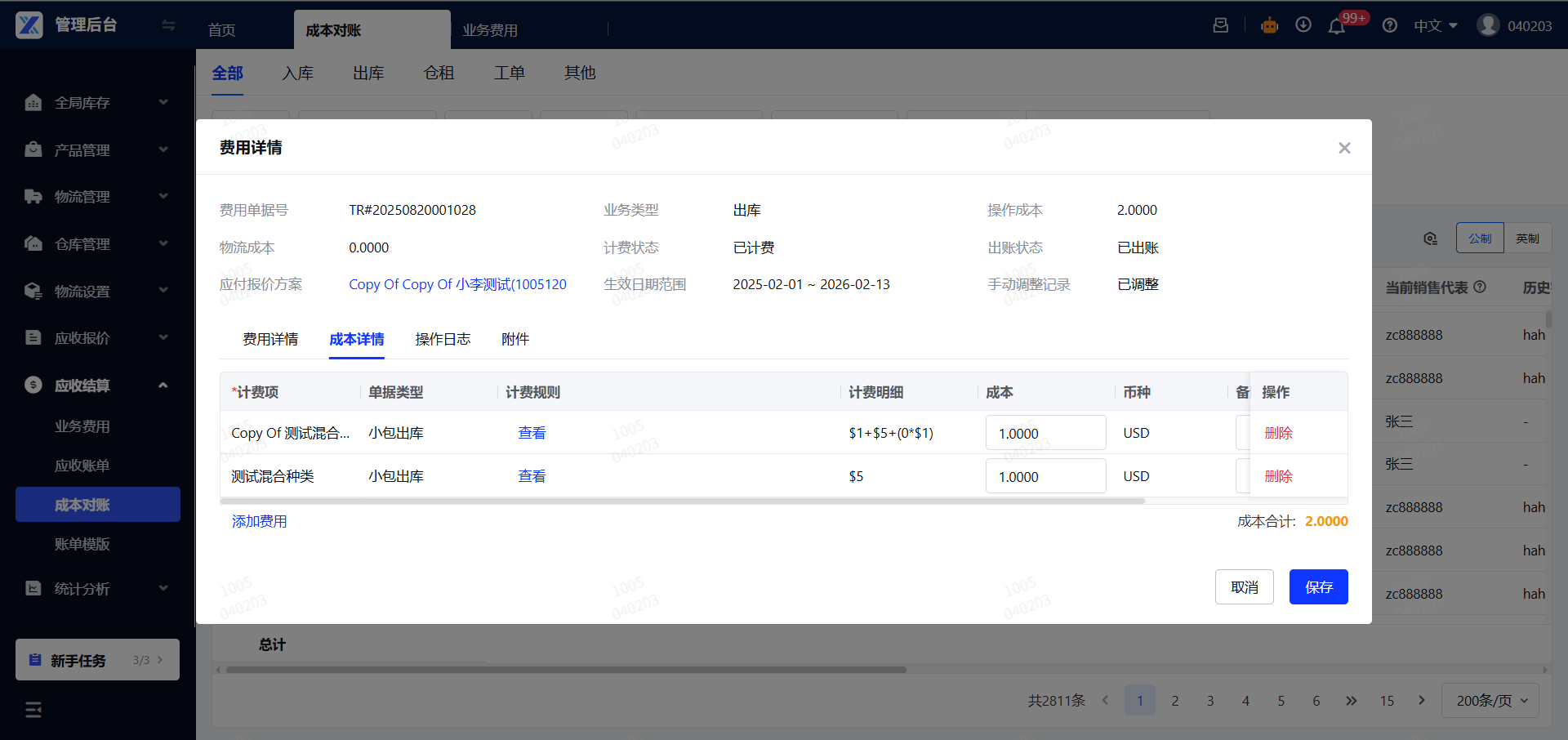Delete the Copy Of 测试混合 fee row

coord(1279,433)
